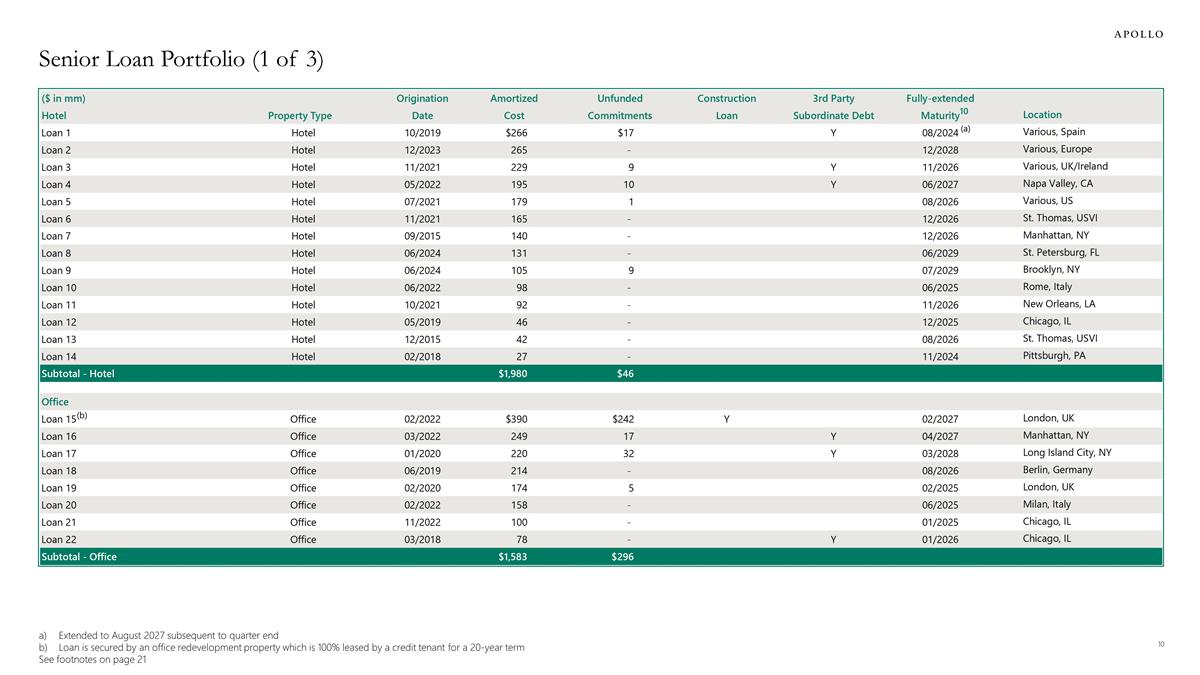
Task: Select the Long Island City, NY location
Action: pyautogui.click(x=1067, y=453)
